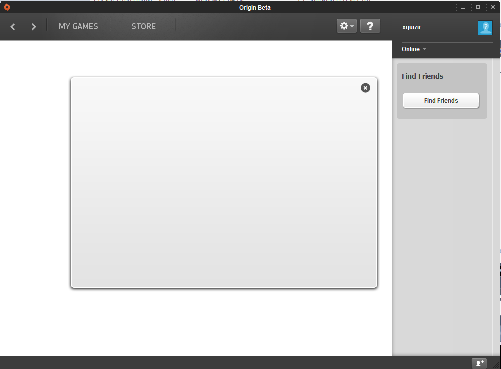Click the username beside the avatar
The width and height of the screenshot is (501, 369).
point(411,27)
